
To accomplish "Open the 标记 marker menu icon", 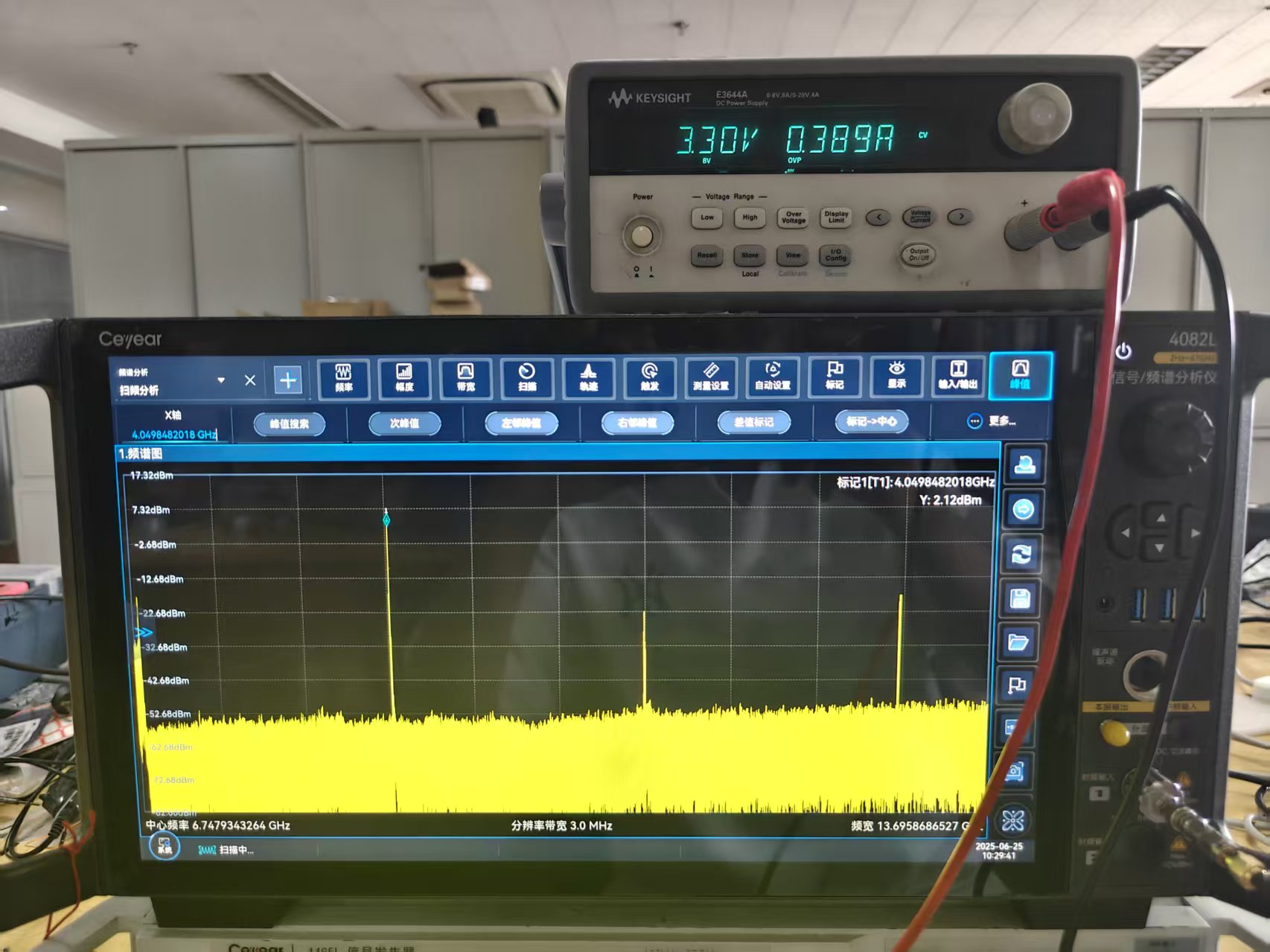I will click(835, 376).
